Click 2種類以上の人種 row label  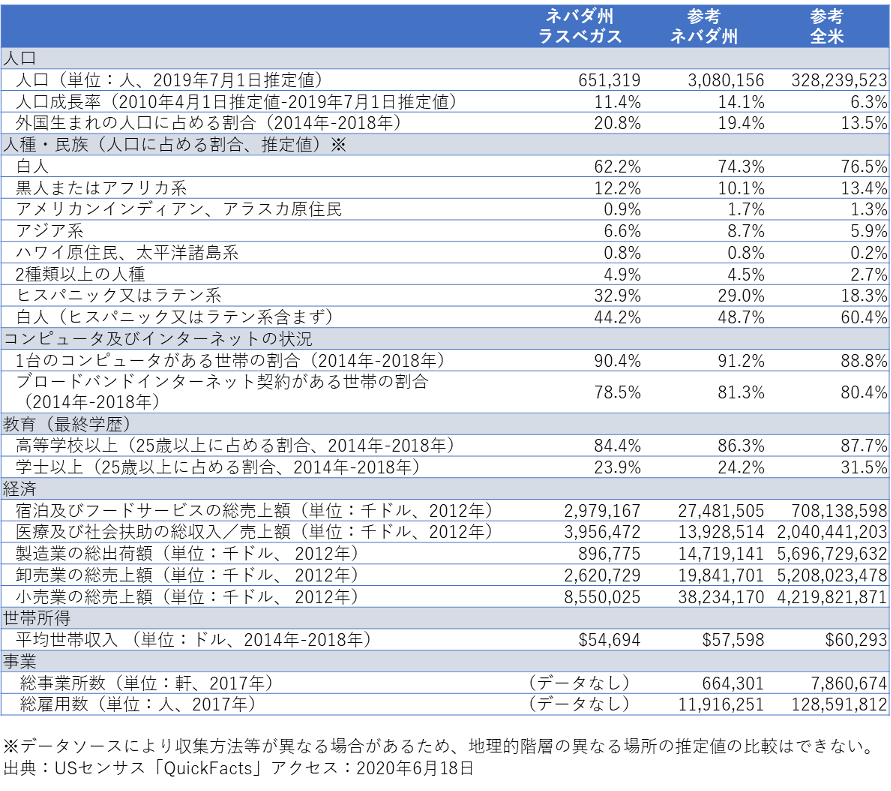coord(80,274)
